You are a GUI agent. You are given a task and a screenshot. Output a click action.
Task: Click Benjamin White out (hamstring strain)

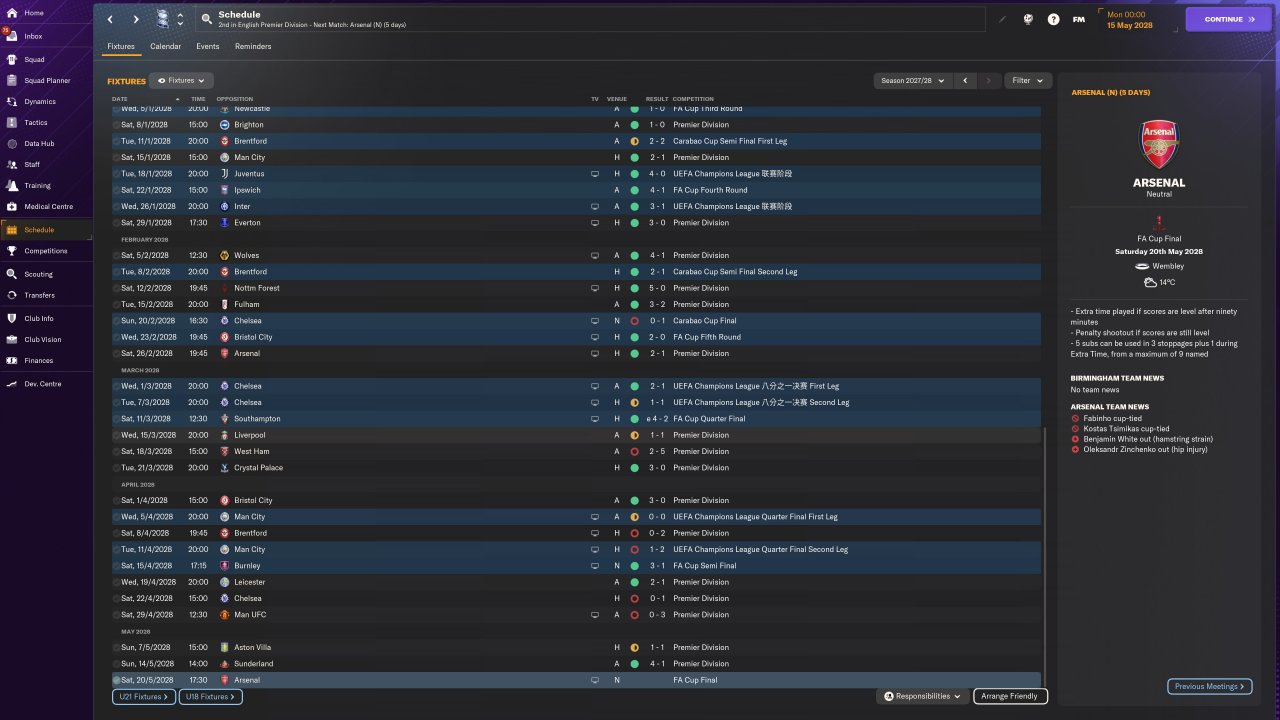1148,439
